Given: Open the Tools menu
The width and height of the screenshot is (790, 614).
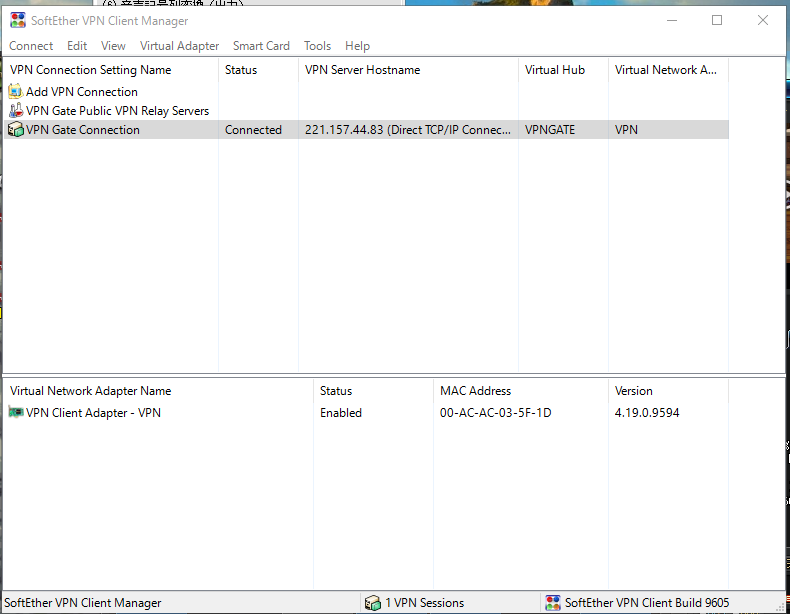Looking at the screenshot, I should point(317,46).
